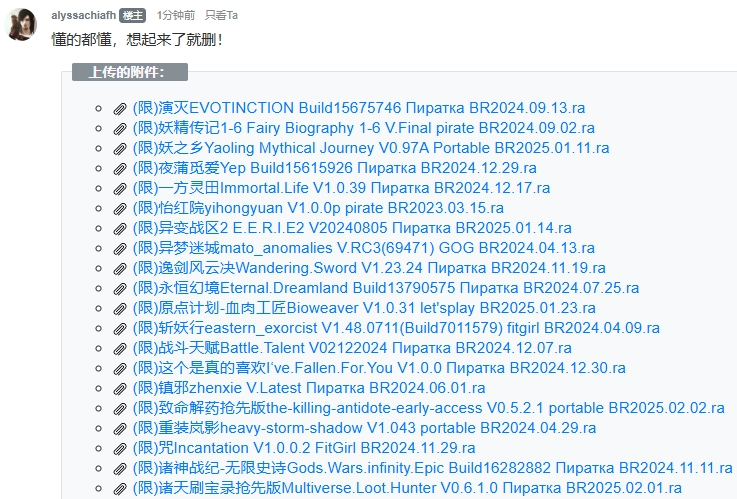Viewport: 737px width, 499px height.
Task: Download zhenxie V.Latest attachment
Action: [309, 388]
